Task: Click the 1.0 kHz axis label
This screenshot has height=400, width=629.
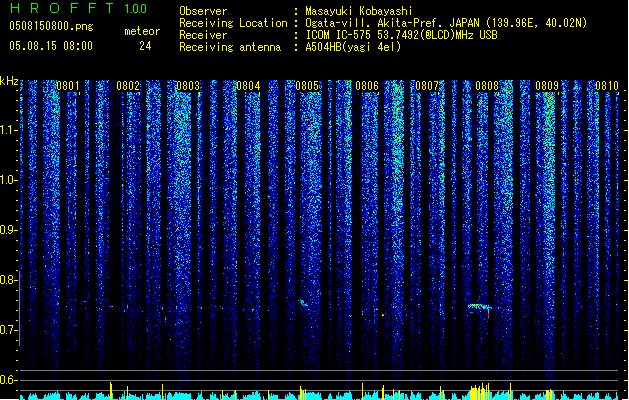Action: (x=8, y=180)
